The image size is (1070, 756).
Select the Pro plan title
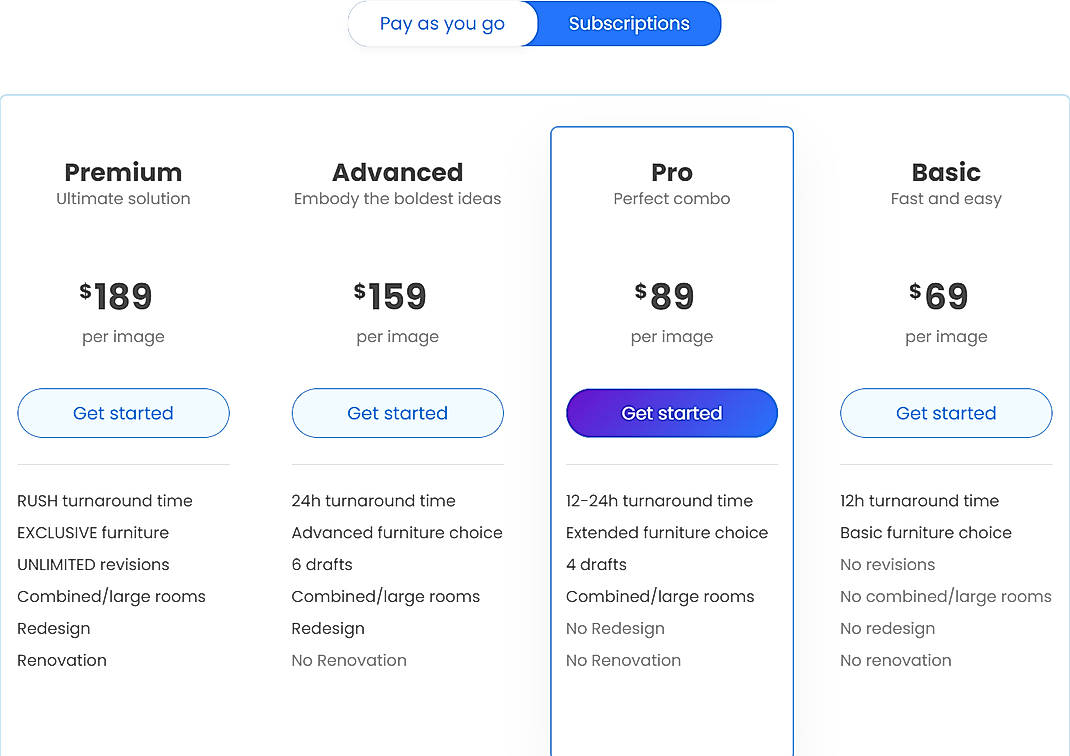point(671,172)
